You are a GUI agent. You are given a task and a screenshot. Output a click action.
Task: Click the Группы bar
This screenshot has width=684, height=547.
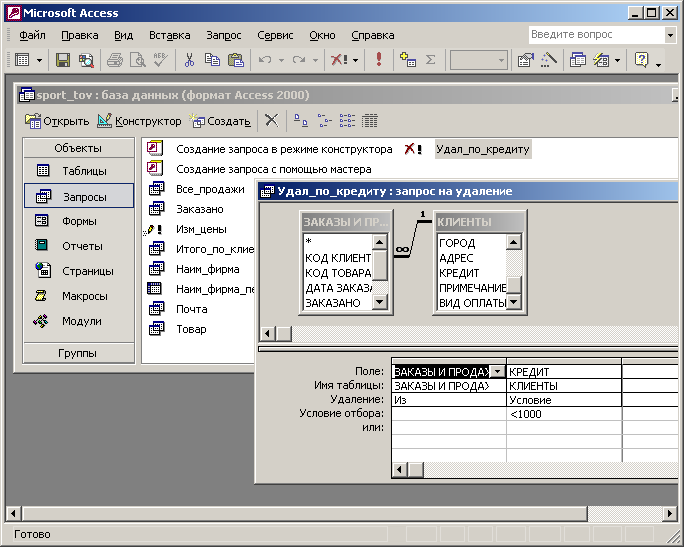tap(79, 353)
